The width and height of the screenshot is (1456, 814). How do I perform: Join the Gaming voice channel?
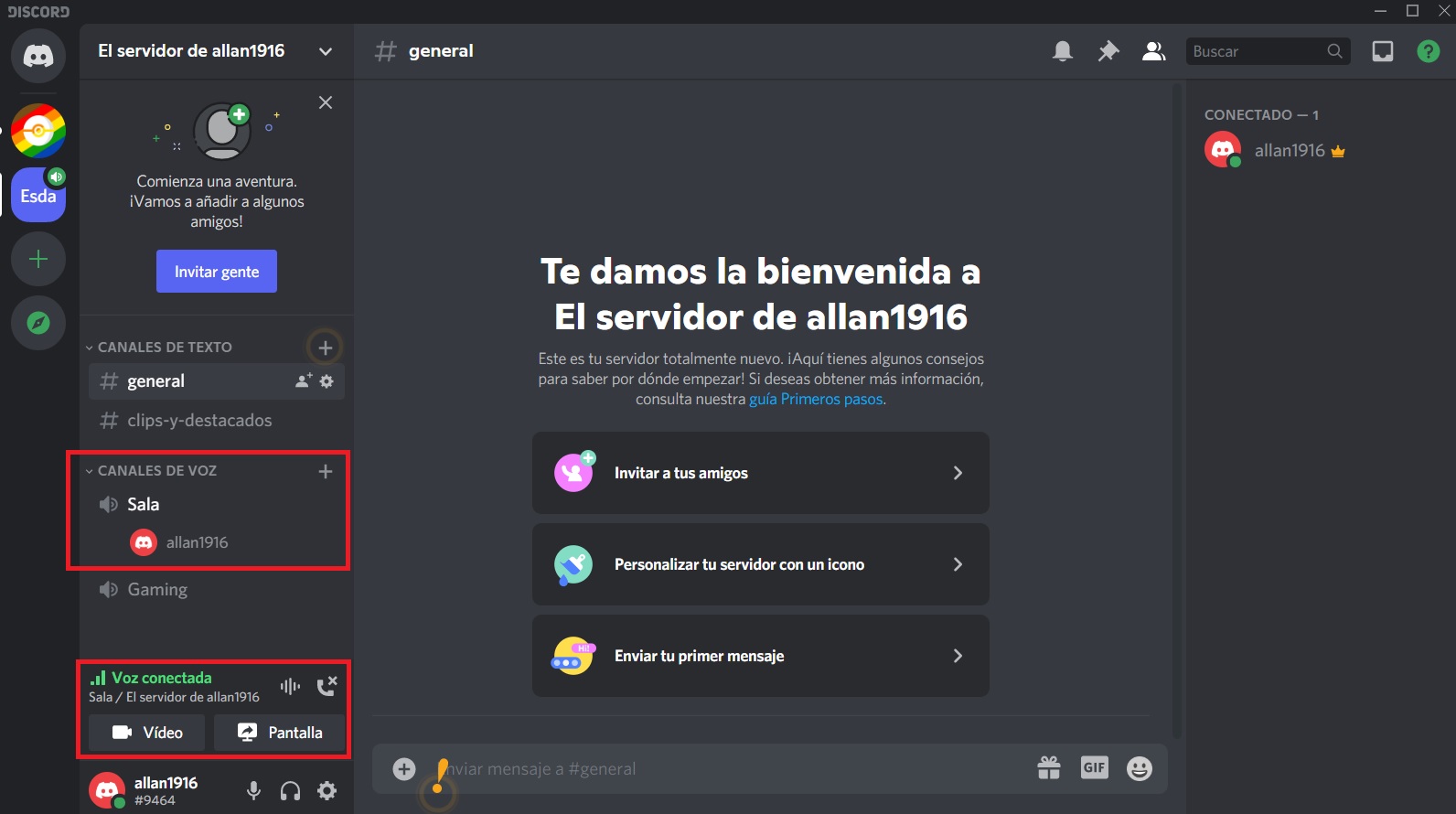click(x=217, y=590)
